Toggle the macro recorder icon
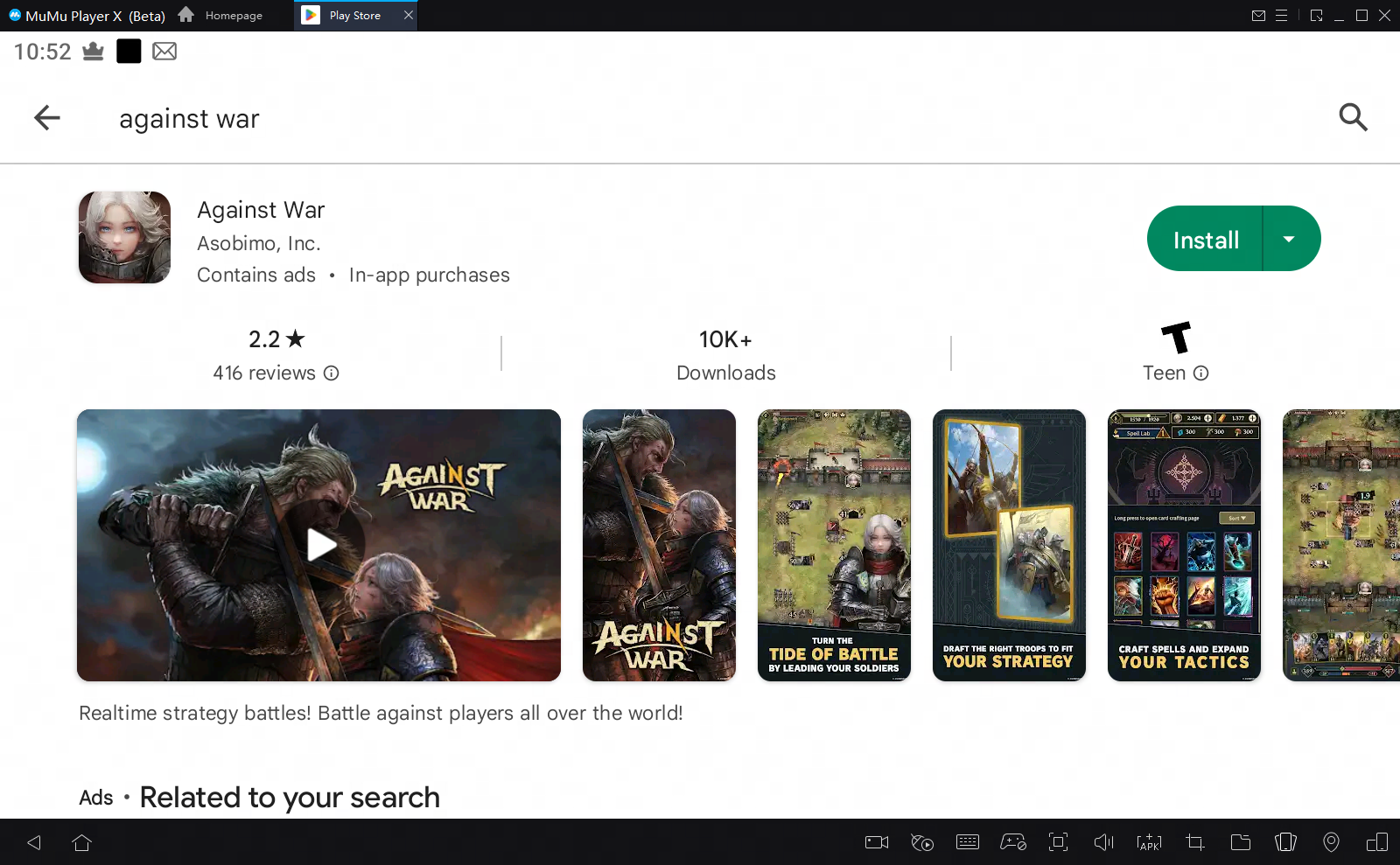 [921, 841]
